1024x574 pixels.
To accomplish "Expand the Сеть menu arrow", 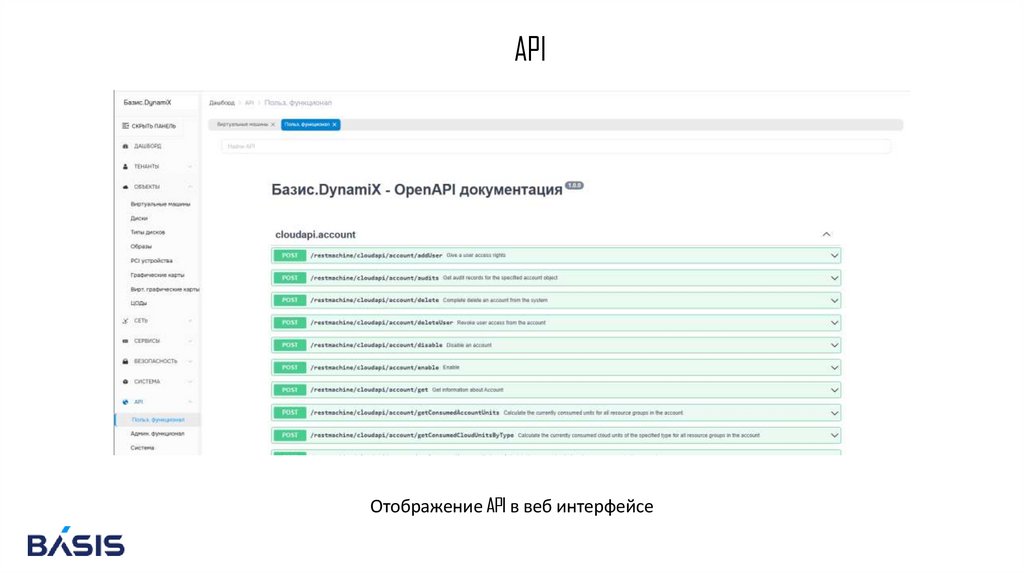I will click(190, 321).
